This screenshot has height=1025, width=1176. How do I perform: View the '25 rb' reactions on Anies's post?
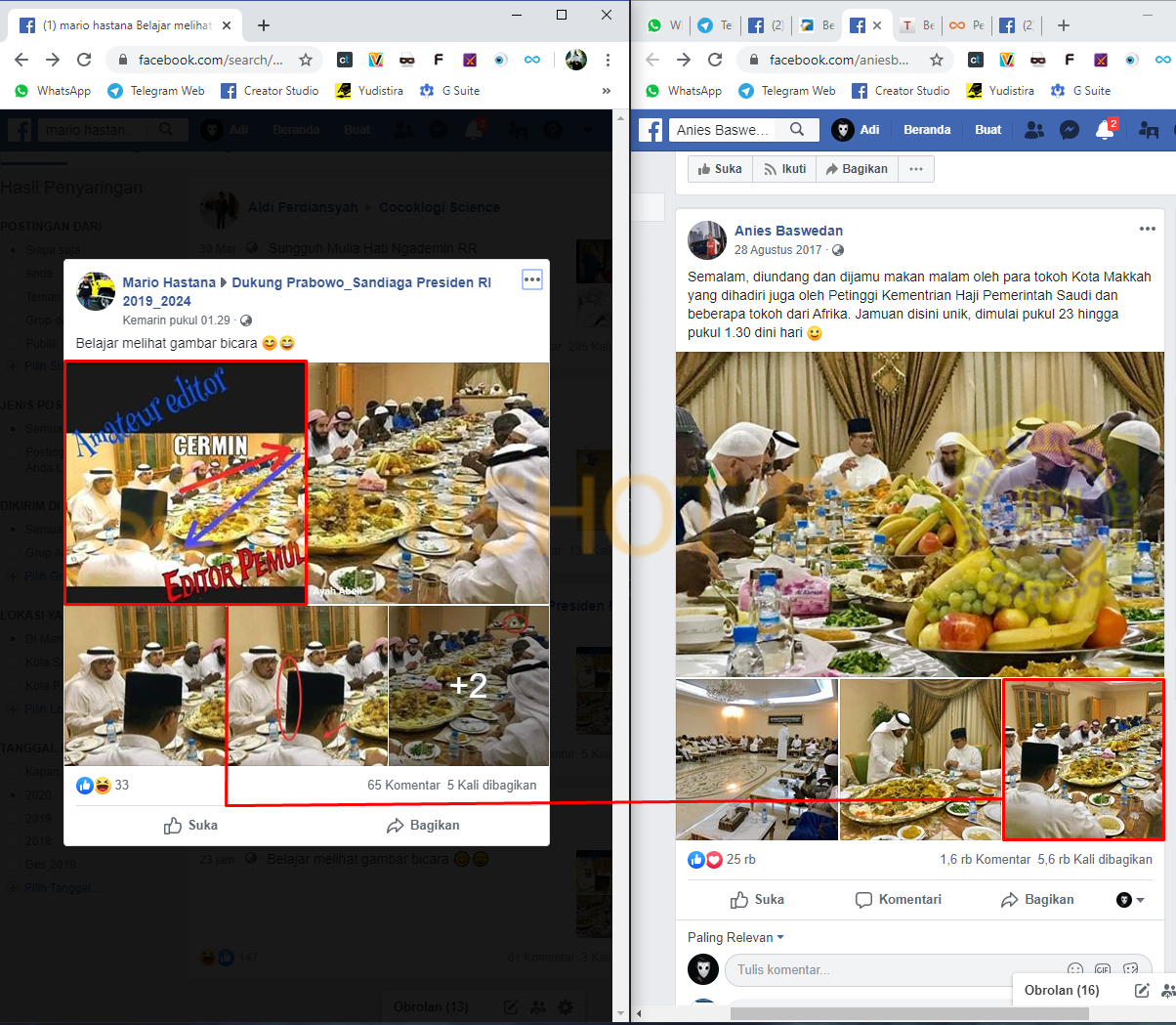[722, 860]
